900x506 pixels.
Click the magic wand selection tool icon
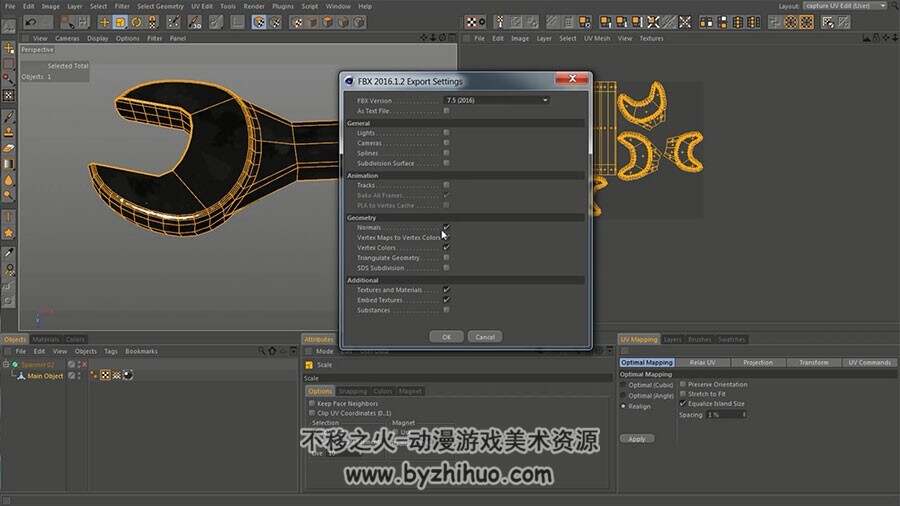(x=9, y=79)
